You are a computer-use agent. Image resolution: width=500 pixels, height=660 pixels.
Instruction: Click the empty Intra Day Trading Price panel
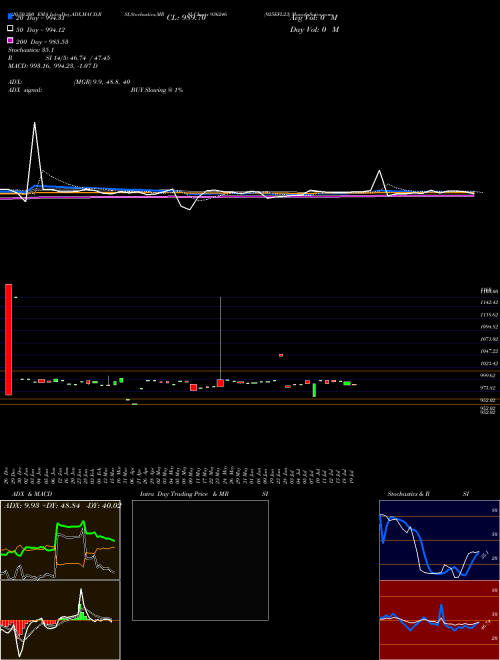pyautogui.click(x=200, y=560)
